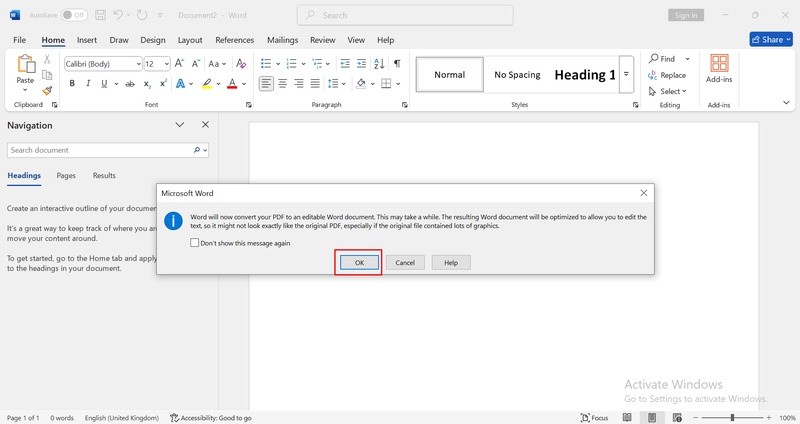Screen dimensions: 800x424
Task: Click the Decrease Indent icon
Action: click(345, 63)
